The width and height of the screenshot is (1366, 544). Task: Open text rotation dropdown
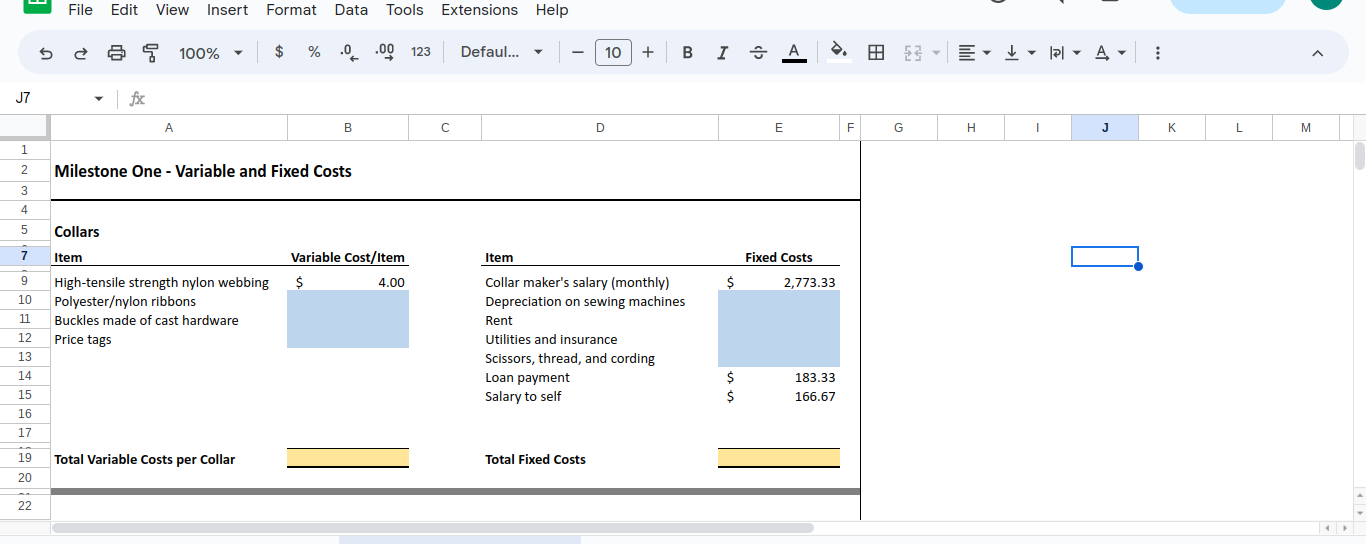click(x=1110, y=52)
